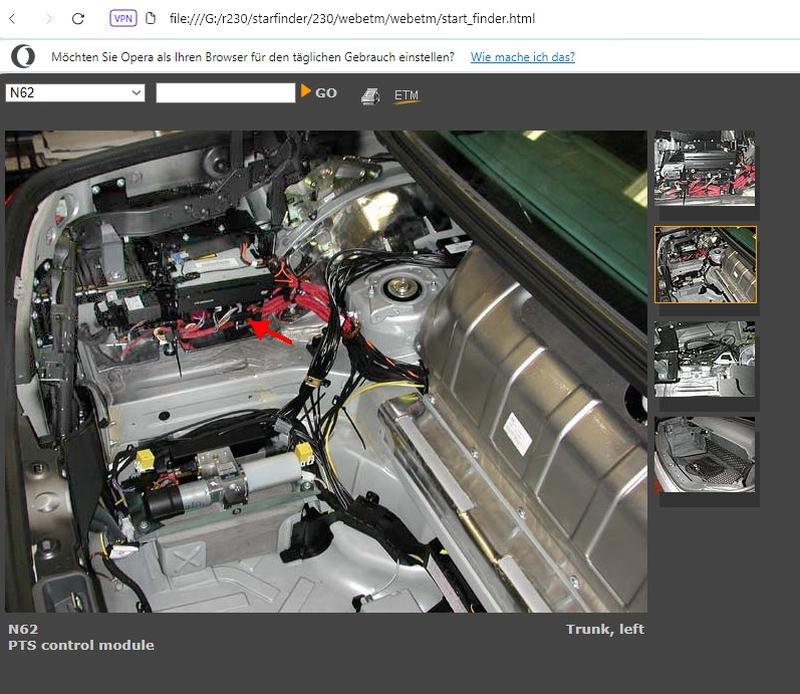Reload the current page
This screenshot has width=800, height=694.
(x=78, y=18)
